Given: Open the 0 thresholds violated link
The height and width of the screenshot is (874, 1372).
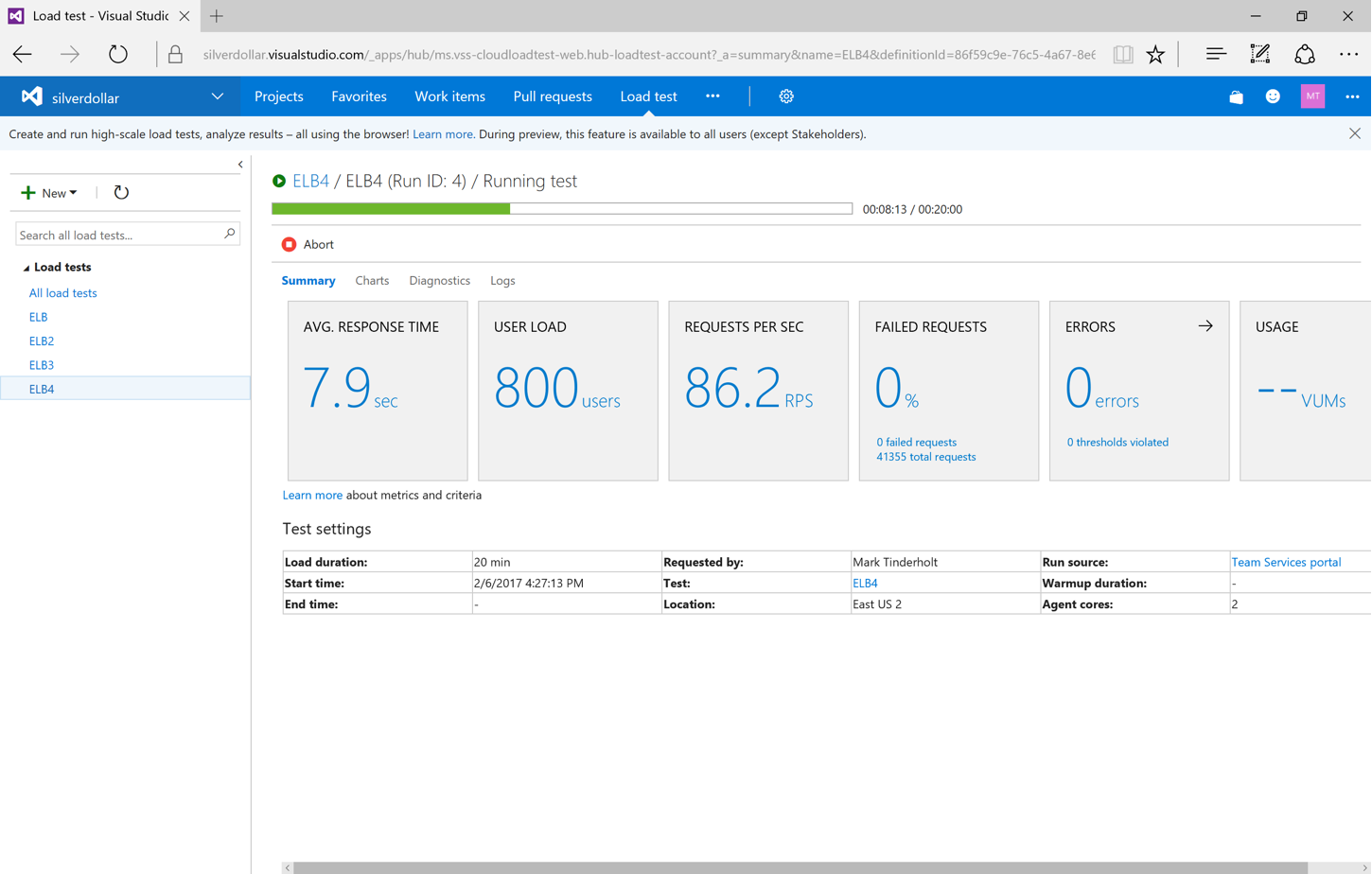Looking at the screenshot, I should (x=1117, y=443).
